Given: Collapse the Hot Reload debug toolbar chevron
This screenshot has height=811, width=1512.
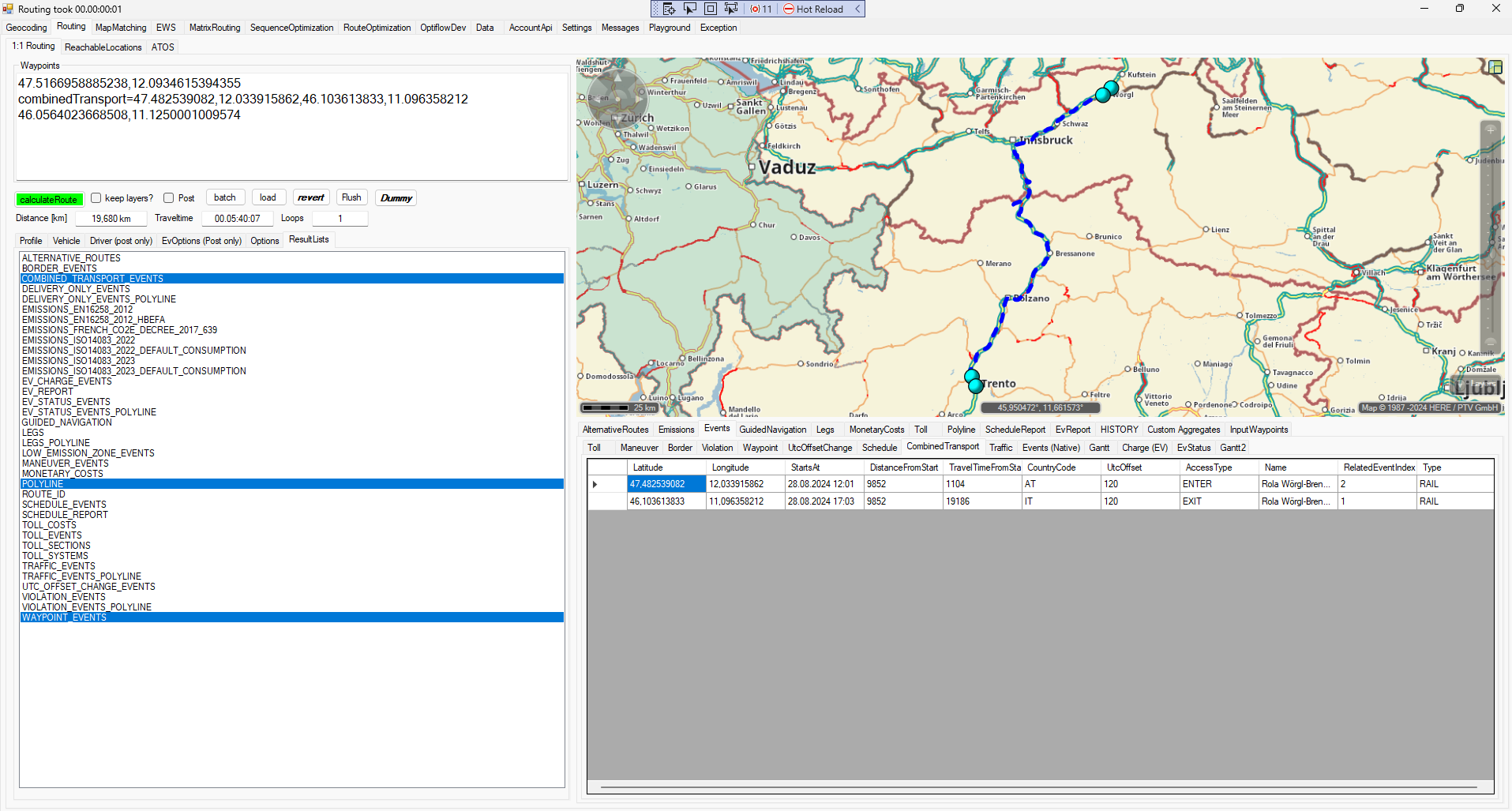Looking at the screenshot, I should coord(857,9).
